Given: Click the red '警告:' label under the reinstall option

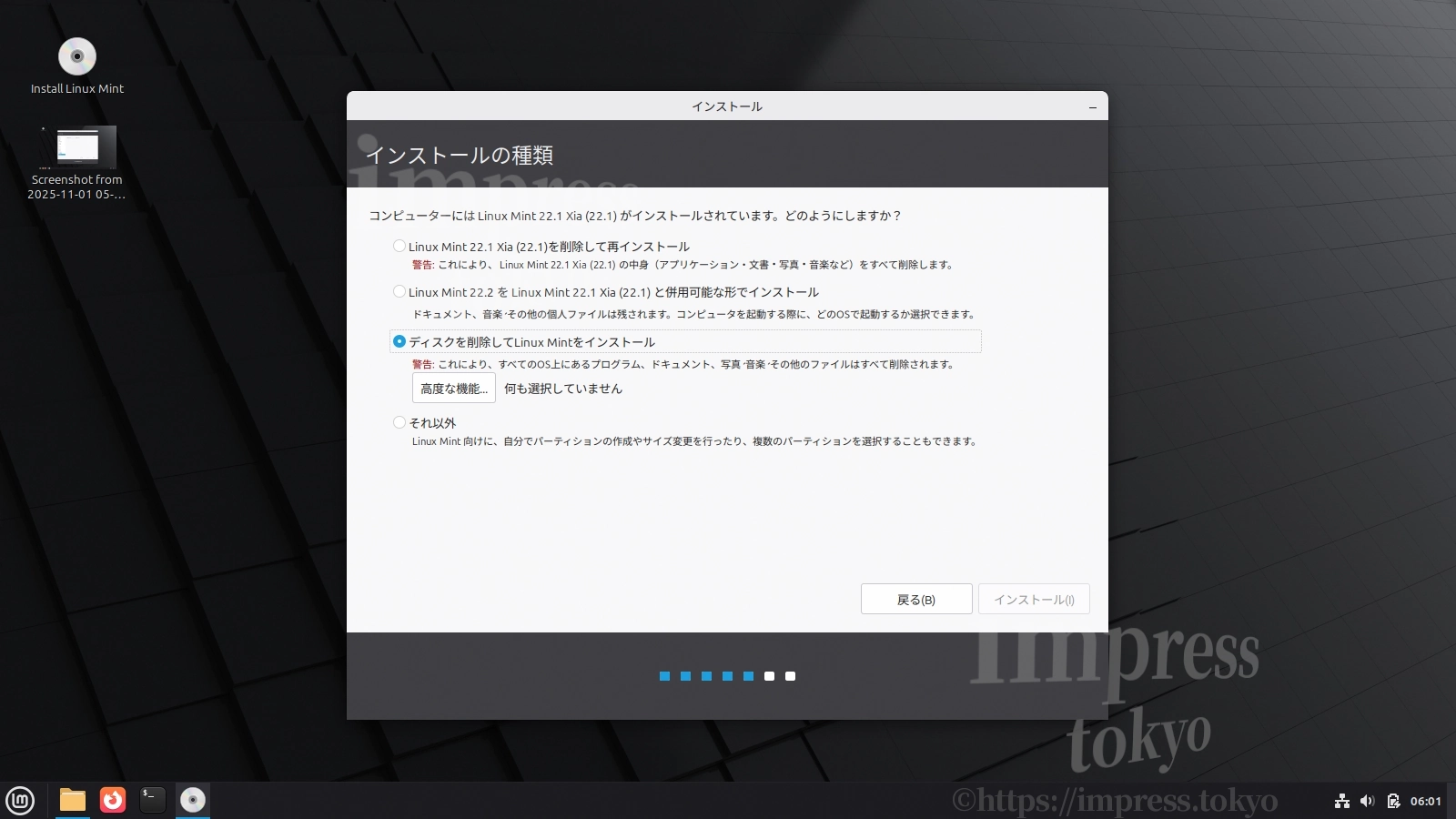Looking at the screenshot, I should [x=423, y=265].
